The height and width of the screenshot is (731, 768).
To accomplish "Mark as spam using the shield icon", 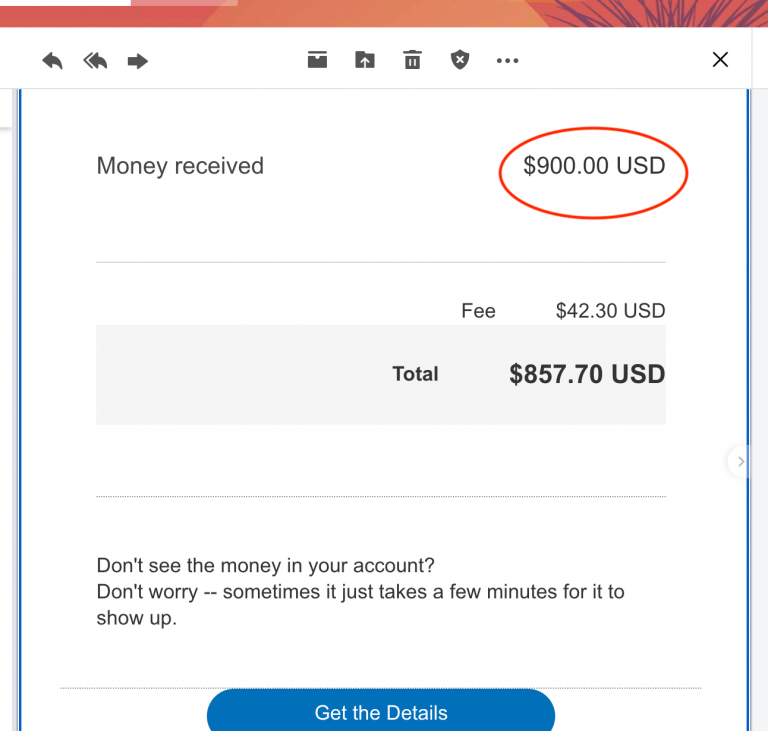I will click(459, 60).
